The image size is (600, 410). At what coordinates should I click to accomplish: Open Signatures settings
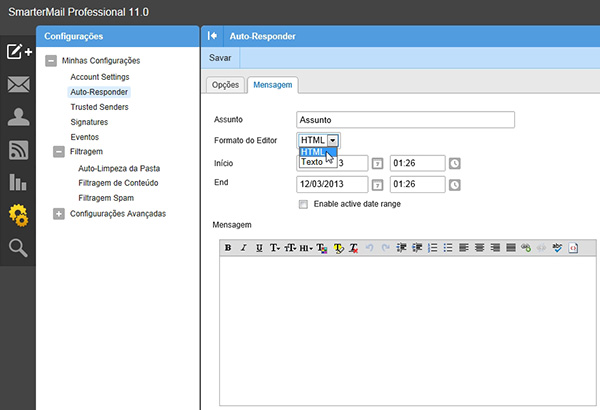click(x=89, y=122)
